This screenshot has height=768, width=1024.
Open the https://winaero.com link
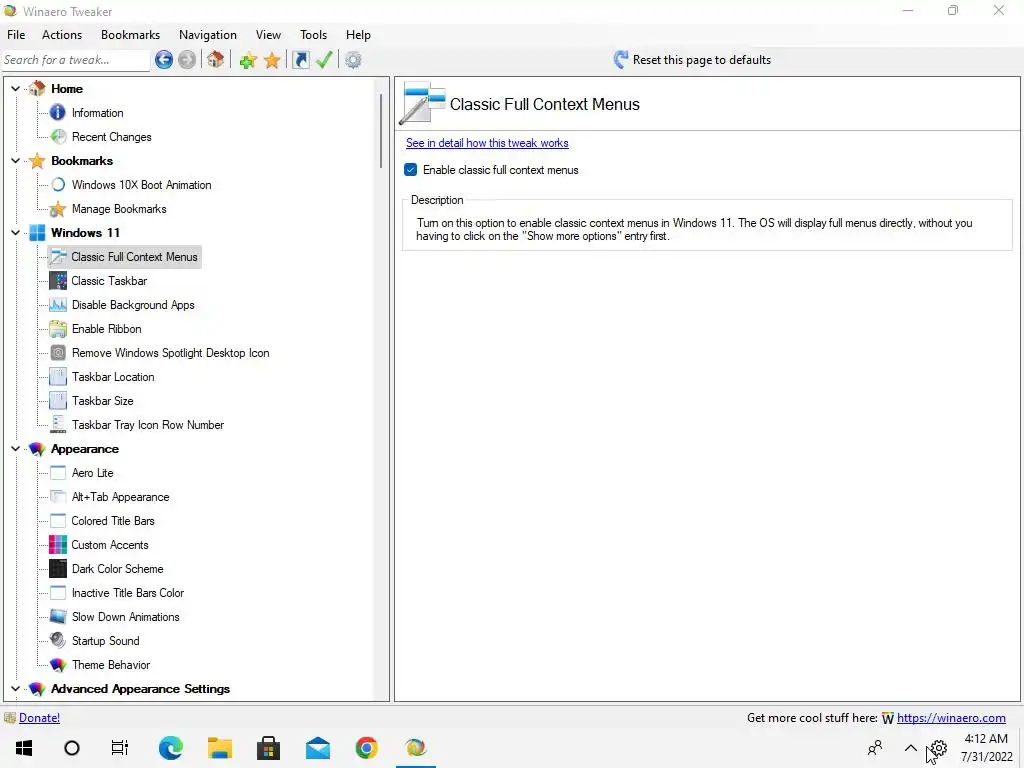(951, 718)
